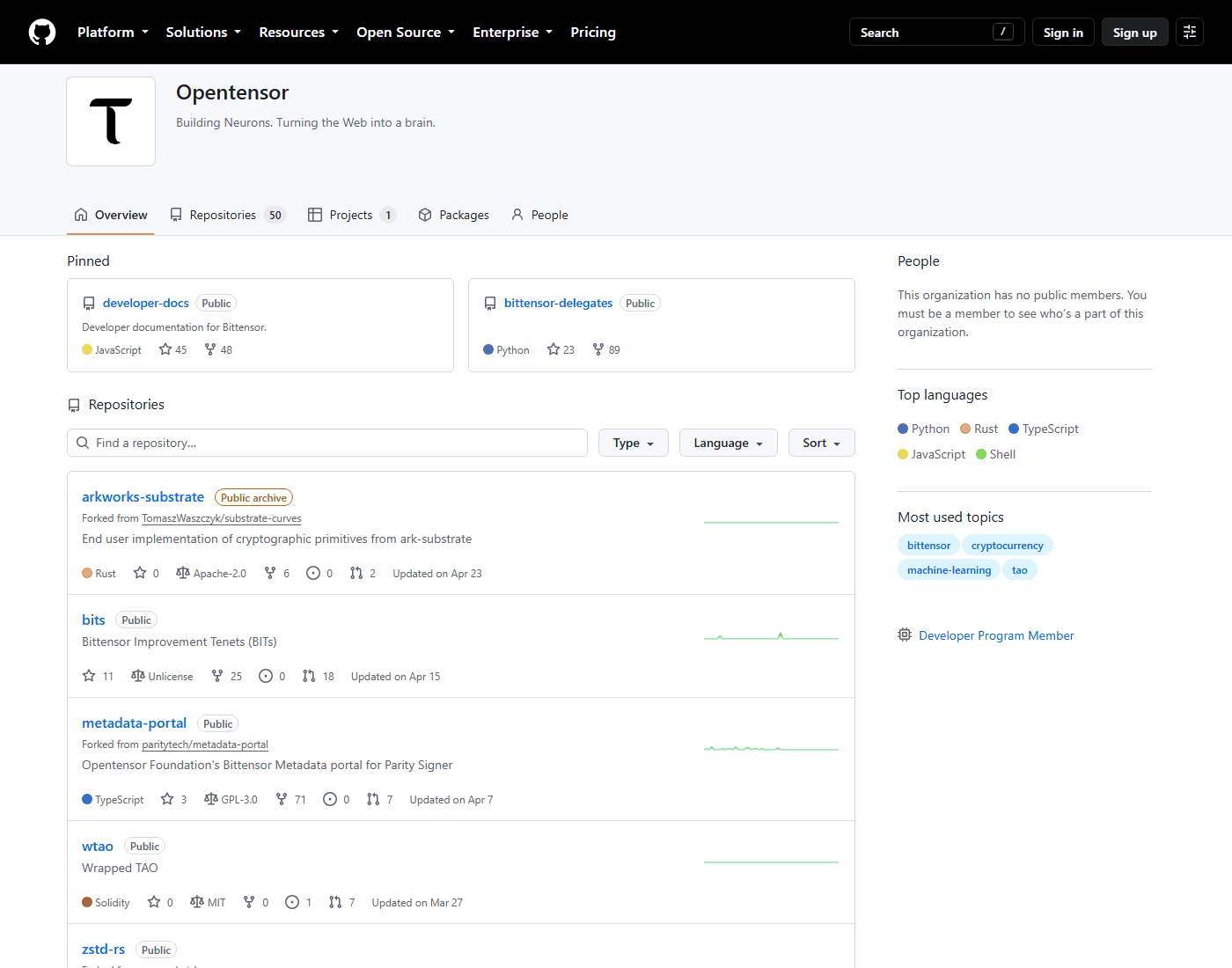The height and width of the screenshot is (968, 1232).
Task: Focus the Find a repository field
Action: tap(327, 443)
